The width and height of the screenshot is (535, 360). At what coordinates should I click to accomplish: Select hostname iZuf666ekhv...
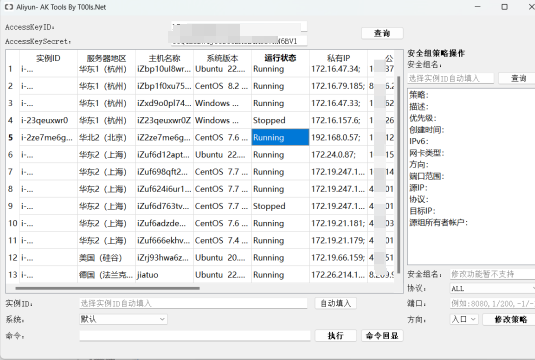pos(163,240)
